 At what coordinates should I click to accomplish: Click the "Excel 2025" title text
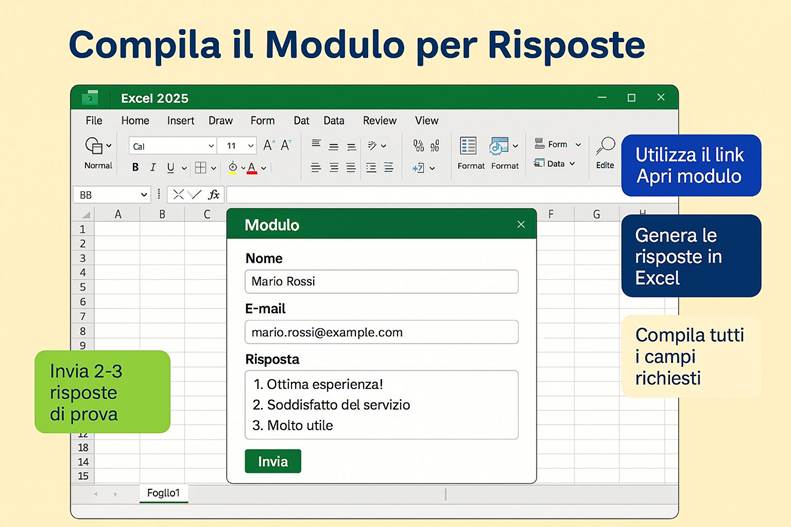click(154, 98)
